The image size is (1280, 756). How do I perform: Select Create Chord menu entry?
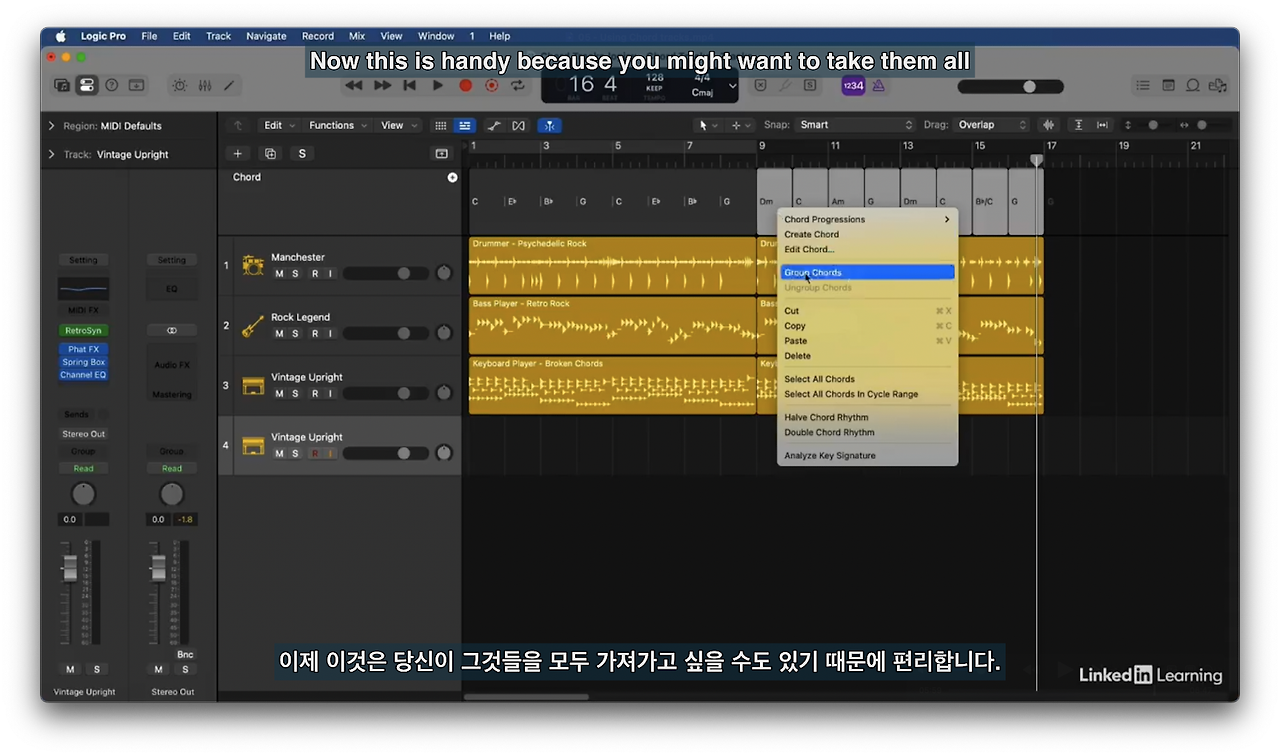coord(867,234)
